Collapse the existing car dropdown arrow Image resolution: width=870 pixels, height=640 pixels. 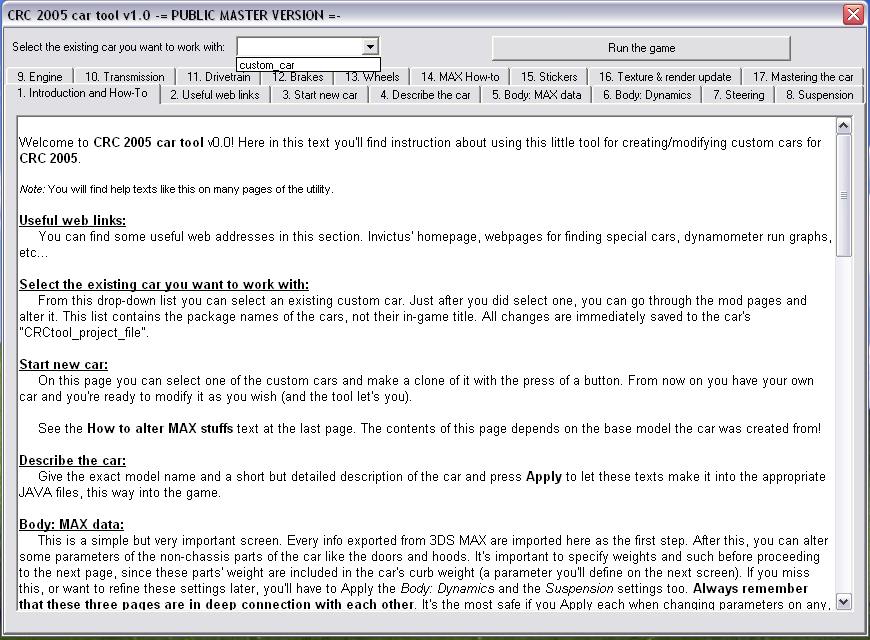[370, 47]
